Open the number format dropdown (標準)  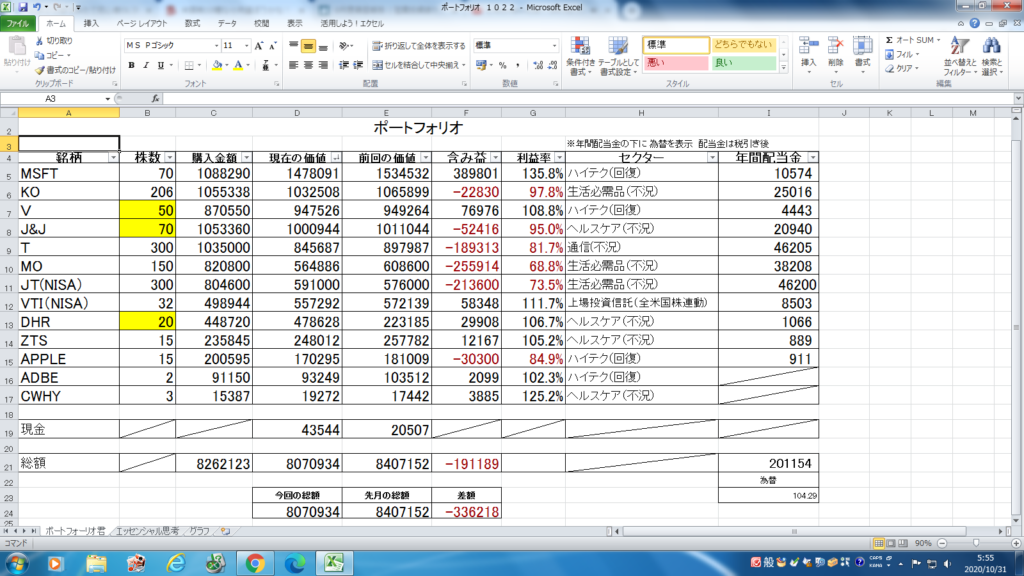point(554,46)
